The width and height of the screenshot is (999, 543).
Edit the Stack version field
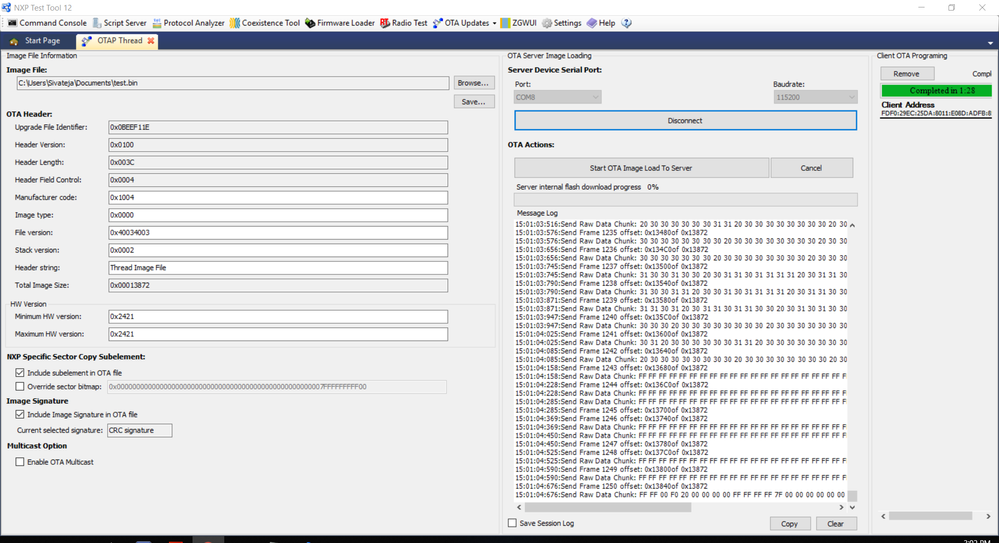278,250
